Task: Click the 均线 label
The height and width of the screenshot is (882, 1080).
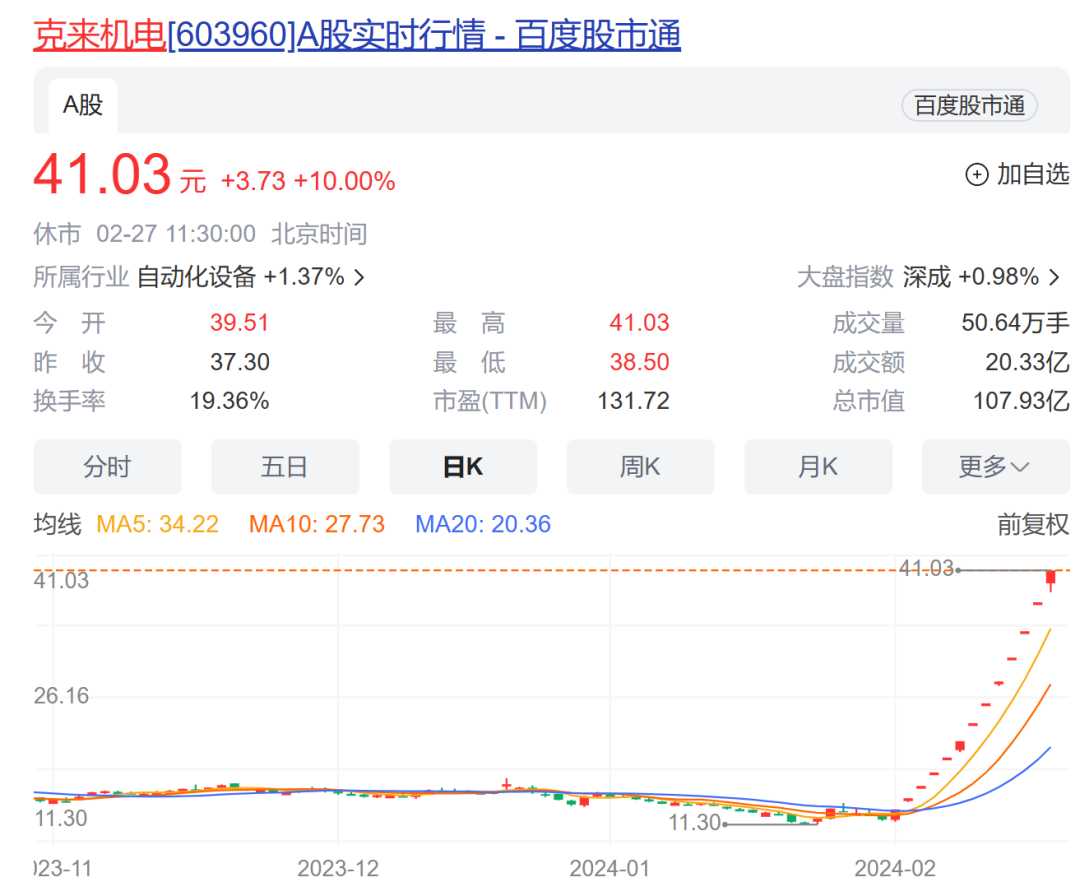Action: point(57,525)
